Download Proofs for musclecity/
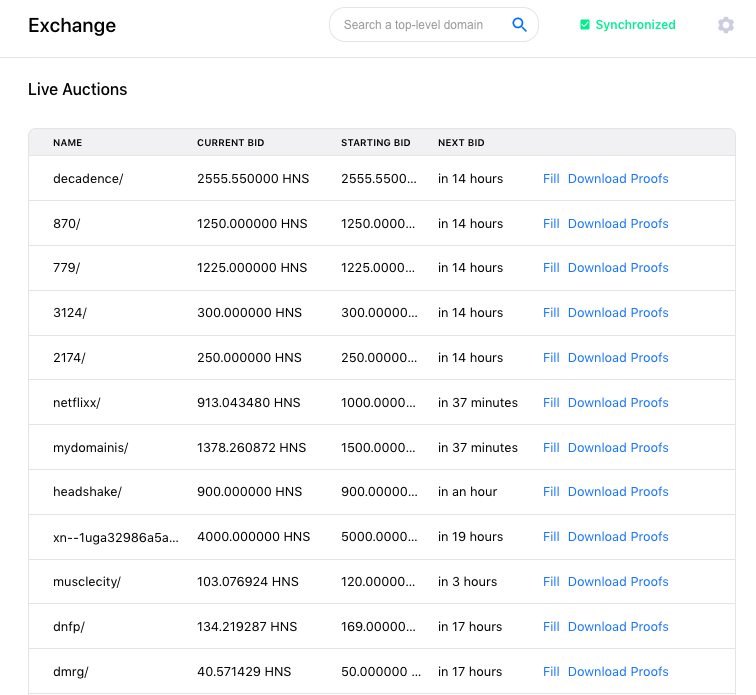The height and width of the screenshot is (695, 756). pyautogui.click(x=618, y=581)
